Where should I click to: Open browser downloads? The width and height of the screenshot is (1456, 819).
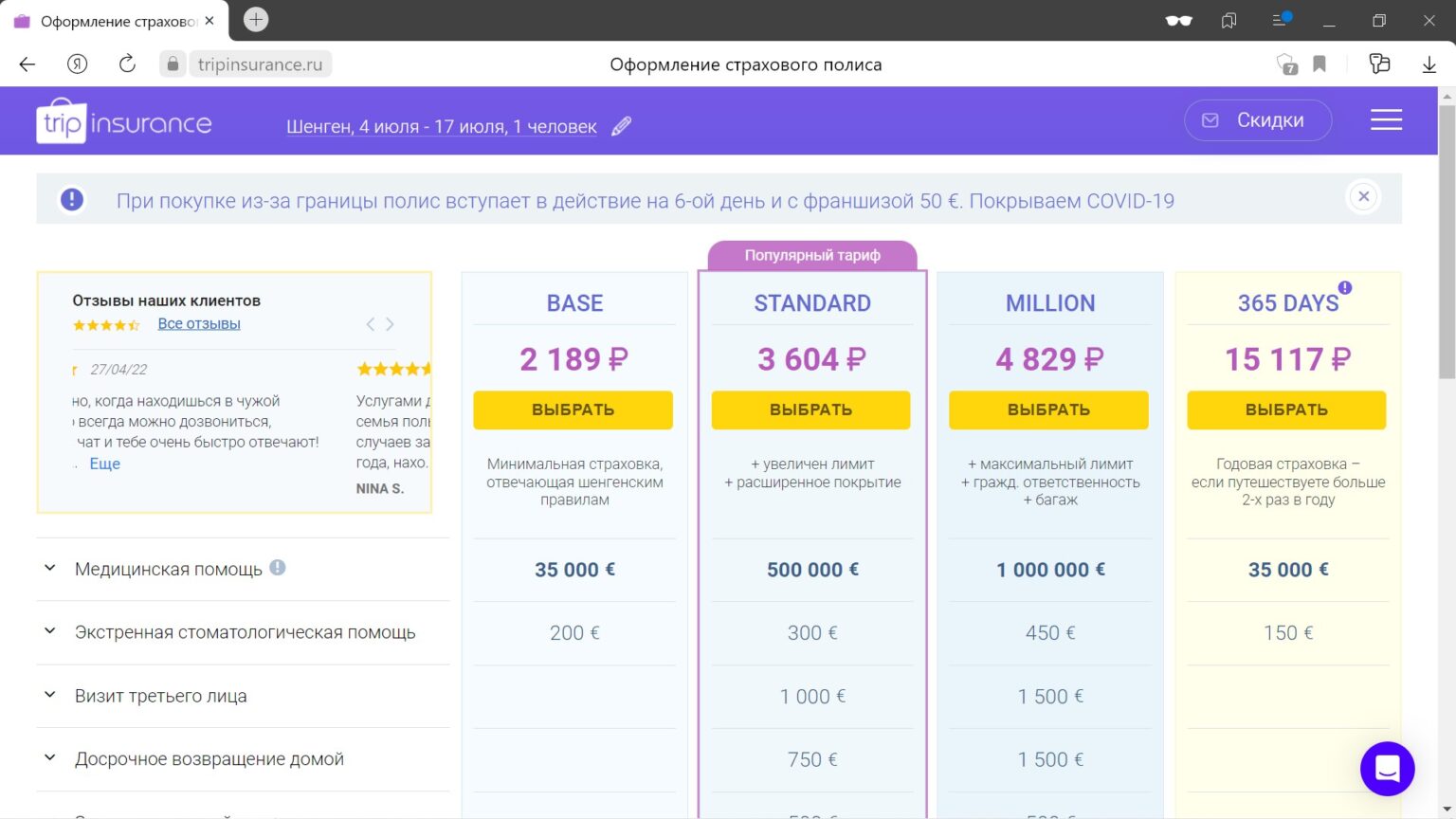(1429, 64)
